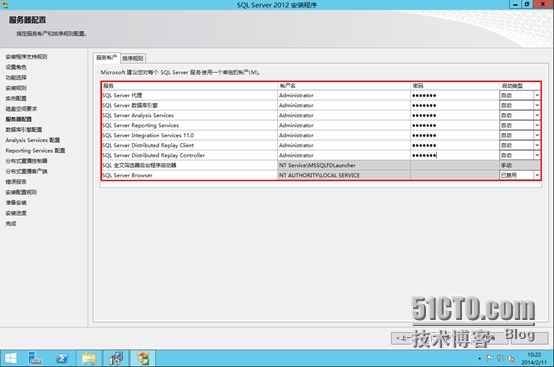The width and height of the screenshot is (554, 367).
Task: Edit account name for SQL Server Reporting Services
Action: 344,125
